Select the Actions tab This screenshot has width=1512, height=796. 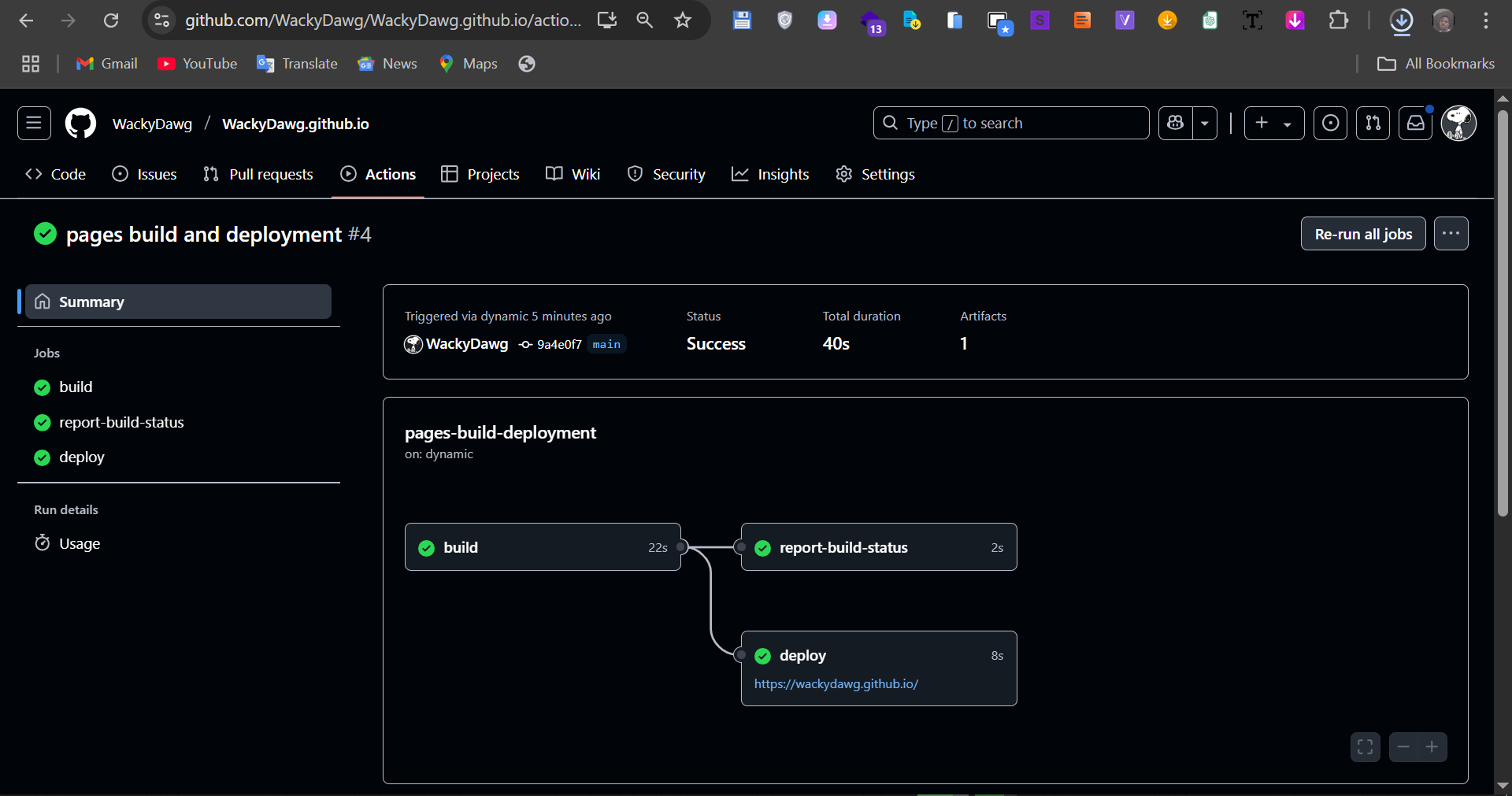click(x=378, y=174)
